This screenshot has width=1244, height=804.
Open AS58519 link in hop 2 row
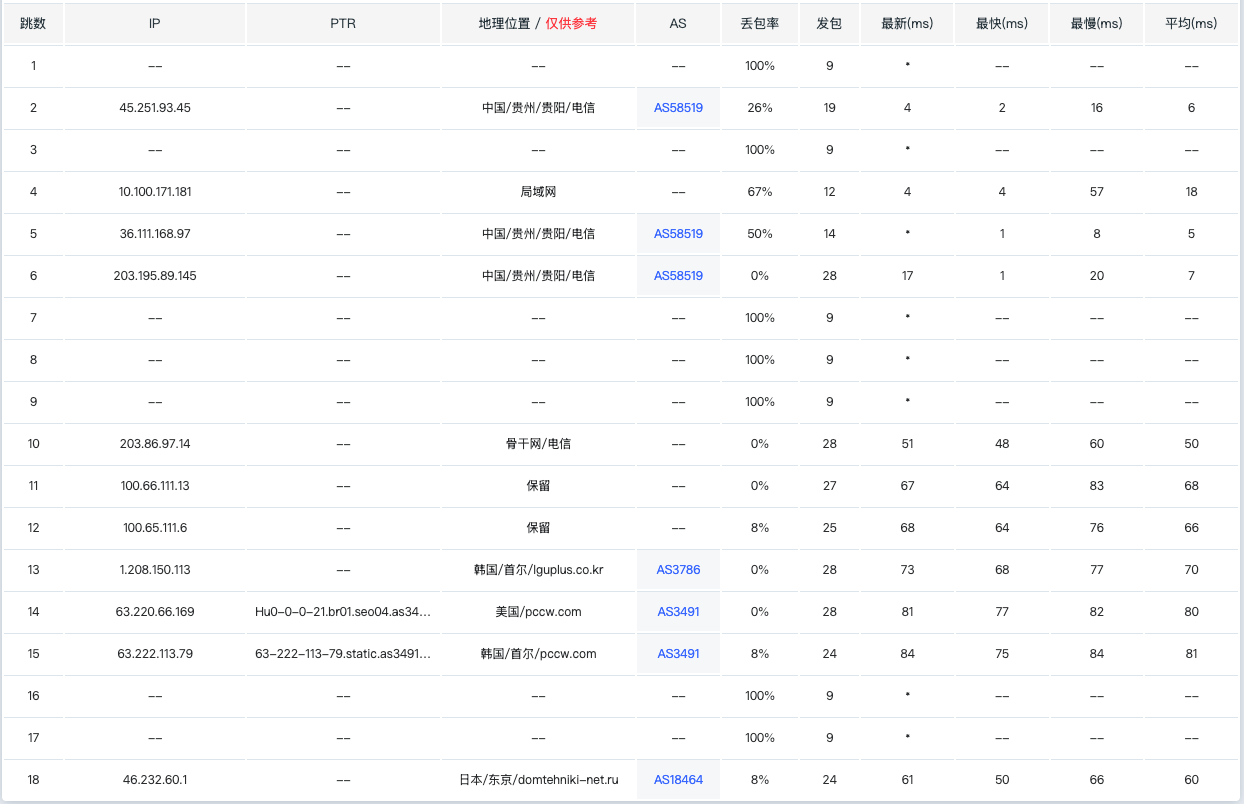tap(678, 108)
